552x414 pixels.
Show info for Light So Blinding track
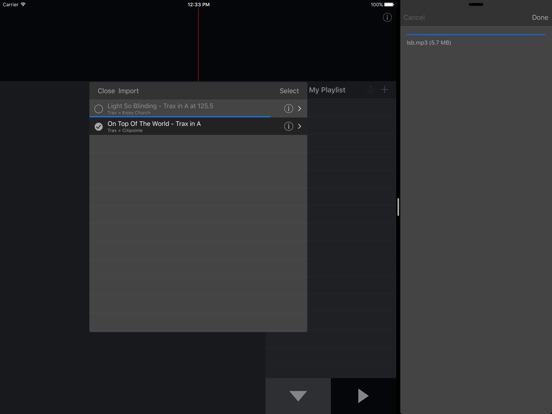click(x=288, y=108)
